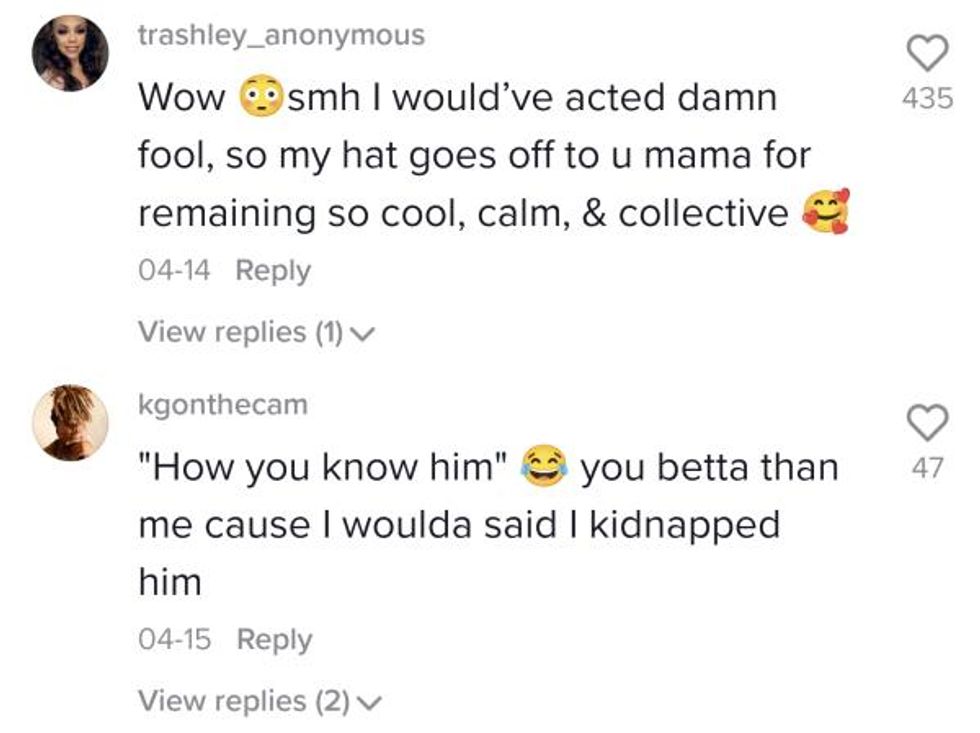Viewport: 980px width, 733px height.
Task: Click the laughing crying emoji
Action: [544, 467]
